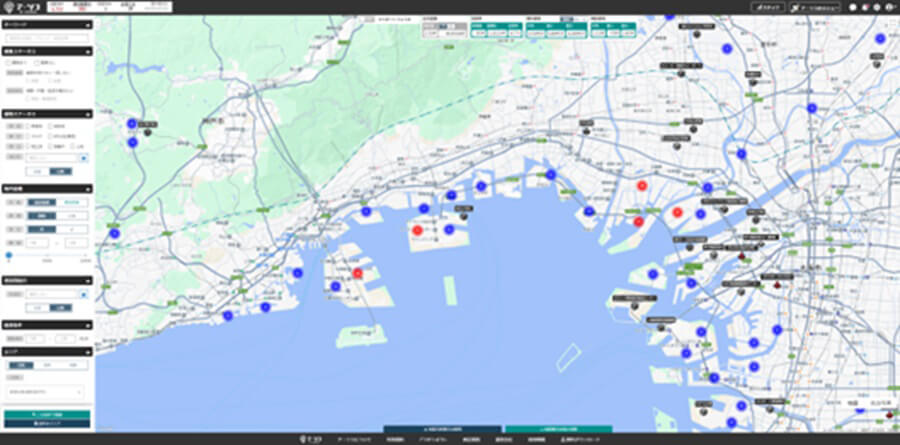Tick the first checkbox in the second sidebar panel

[8, 62]
